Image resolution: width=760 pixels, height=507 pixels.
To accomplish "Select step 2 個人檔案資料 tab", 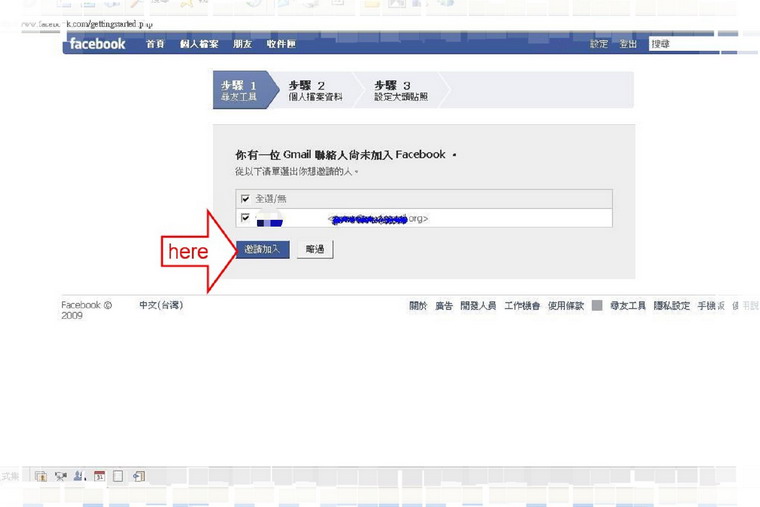I will (x=316, y=90).
